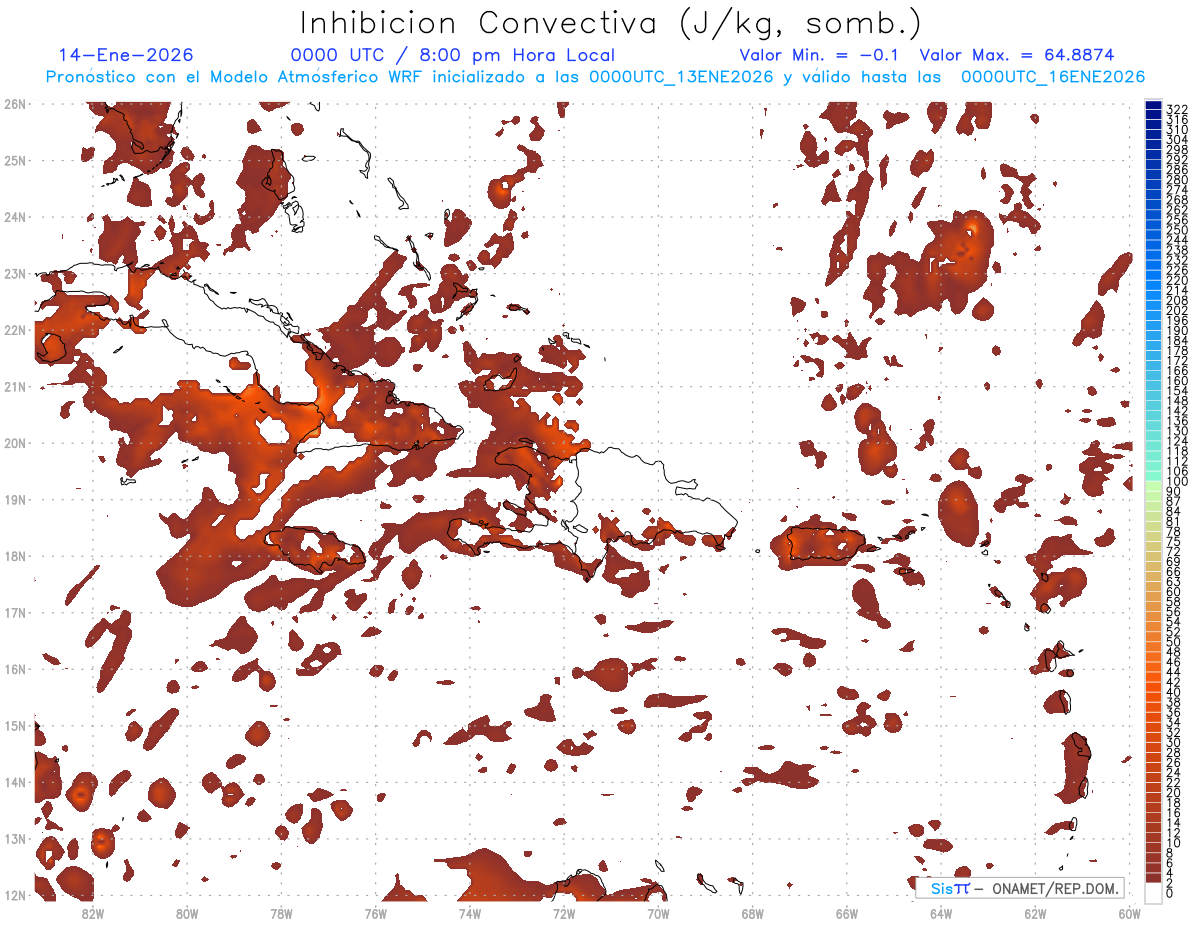Click the '76W' longitude label
Image resolution: width=1200 pixels, height=927 pixels.
coord(375,912)
